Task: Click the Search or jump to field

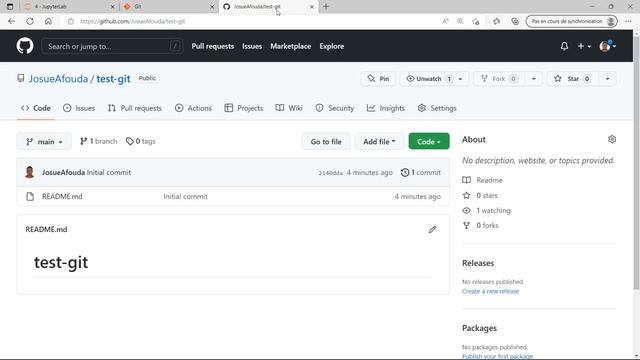Action: pyautogui.click(x=112, y=46)
